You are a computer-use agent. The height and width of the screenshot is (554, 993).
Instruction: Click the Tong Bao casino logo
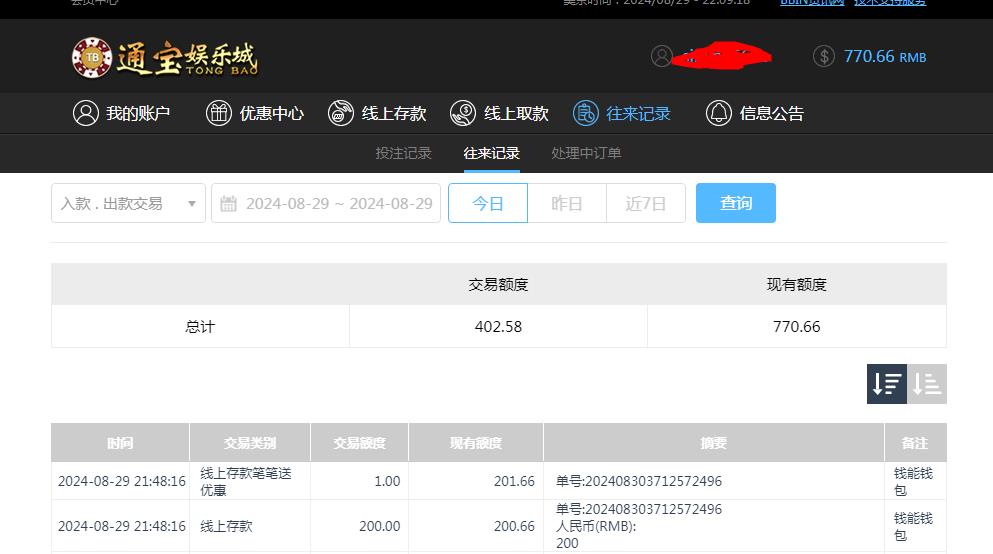(165, 58)
